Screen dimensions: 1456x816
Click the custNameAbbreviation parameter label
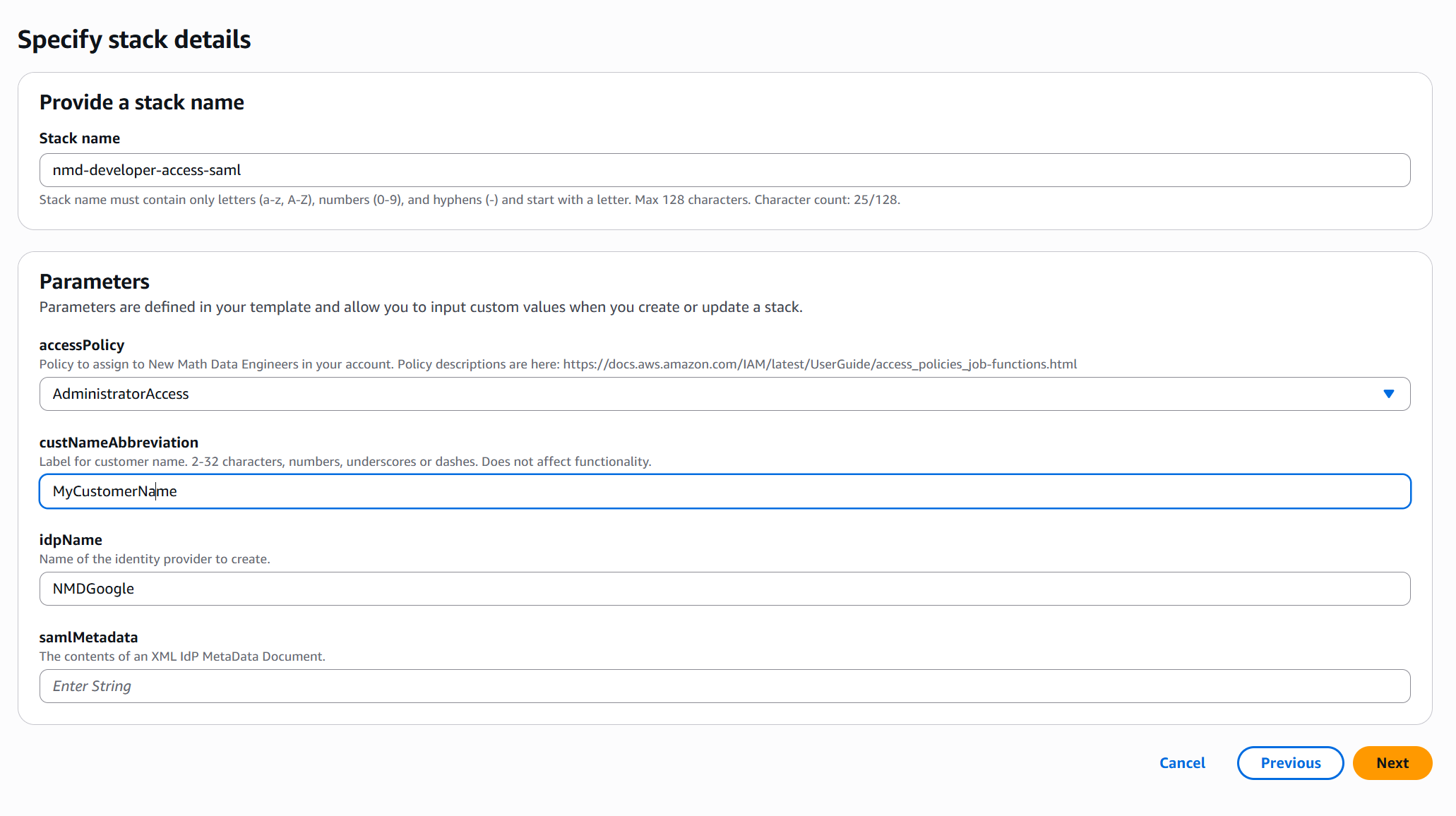tap(119, 443)
